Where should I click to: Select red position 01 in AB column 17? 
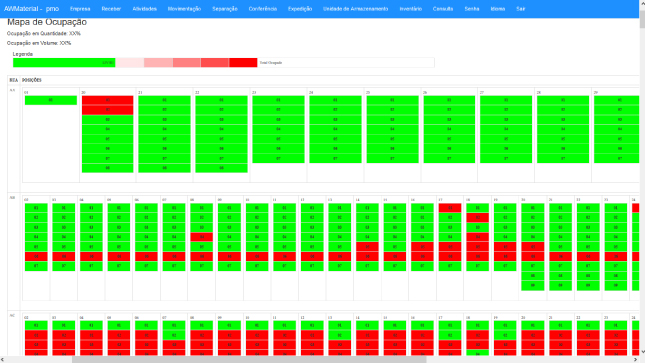pos(450,208)
